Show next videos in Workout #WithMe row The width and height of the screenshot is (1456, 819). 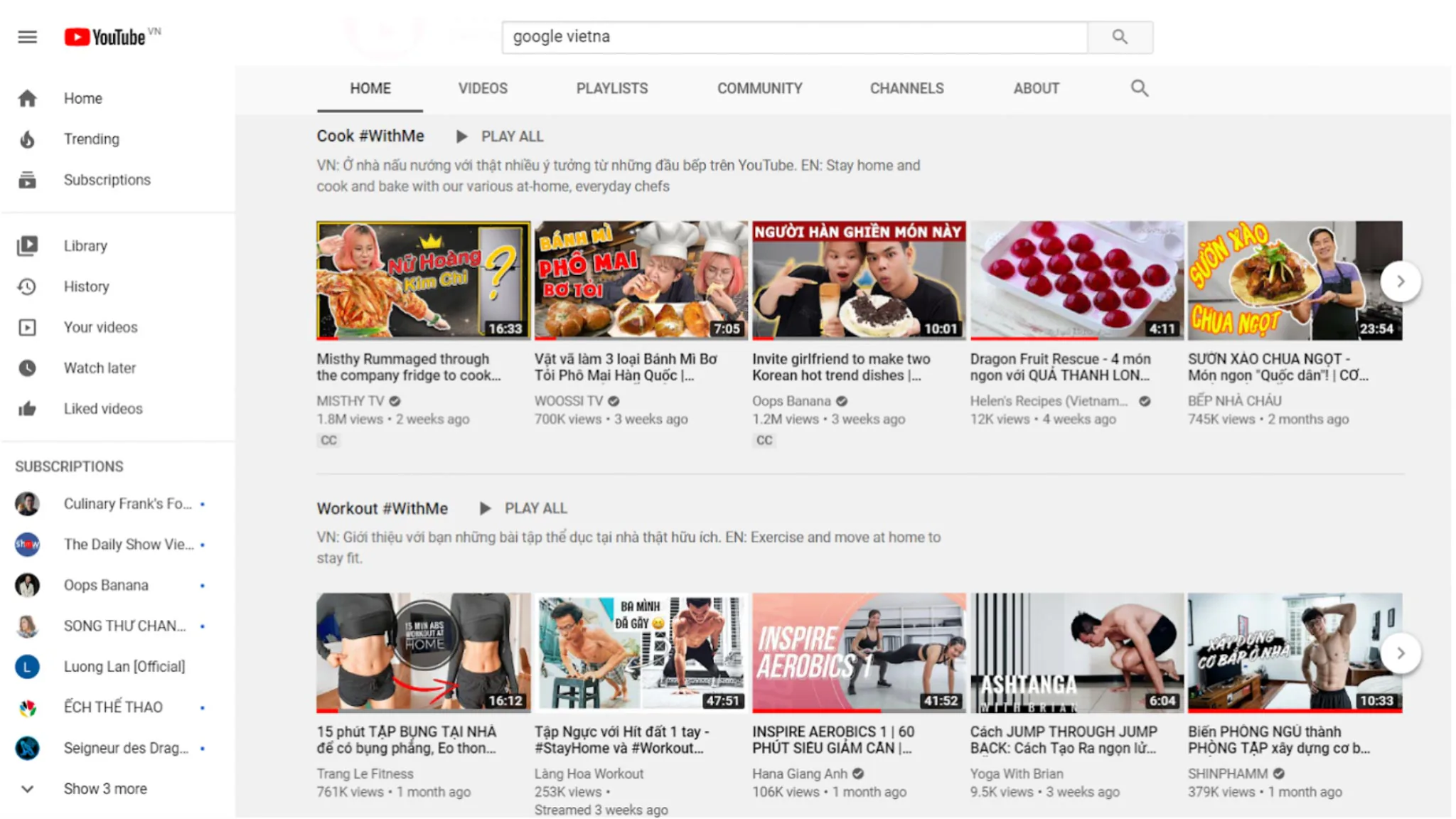[x=1401, y=653]
